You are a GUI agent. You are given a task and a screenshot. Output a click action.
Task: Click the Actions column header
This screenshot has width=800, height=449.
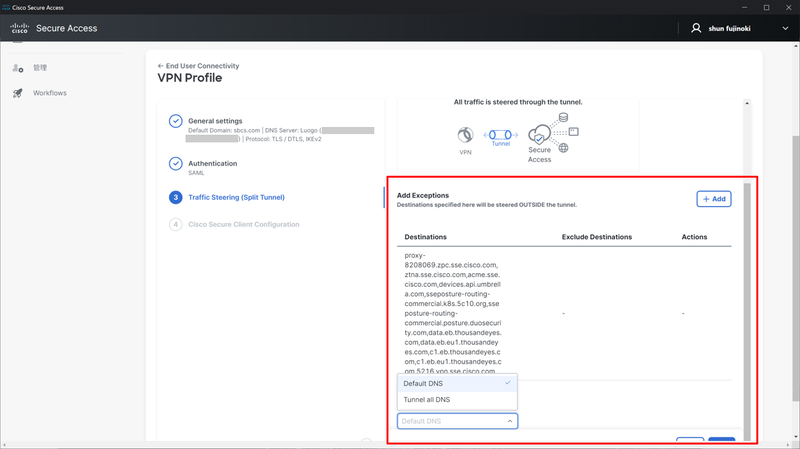pyautogui.click(x=694, y=237)
